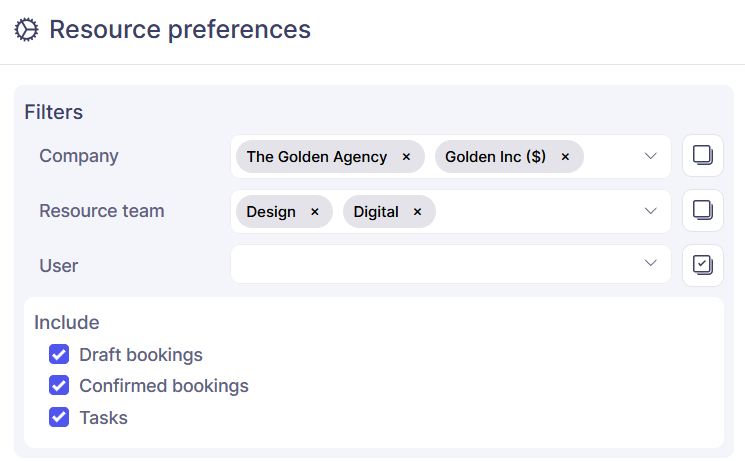Click the Golden Inc ($) chip label
Image resolution: width=745 pixels, height=461 pixels.
[x=495, y=157]
